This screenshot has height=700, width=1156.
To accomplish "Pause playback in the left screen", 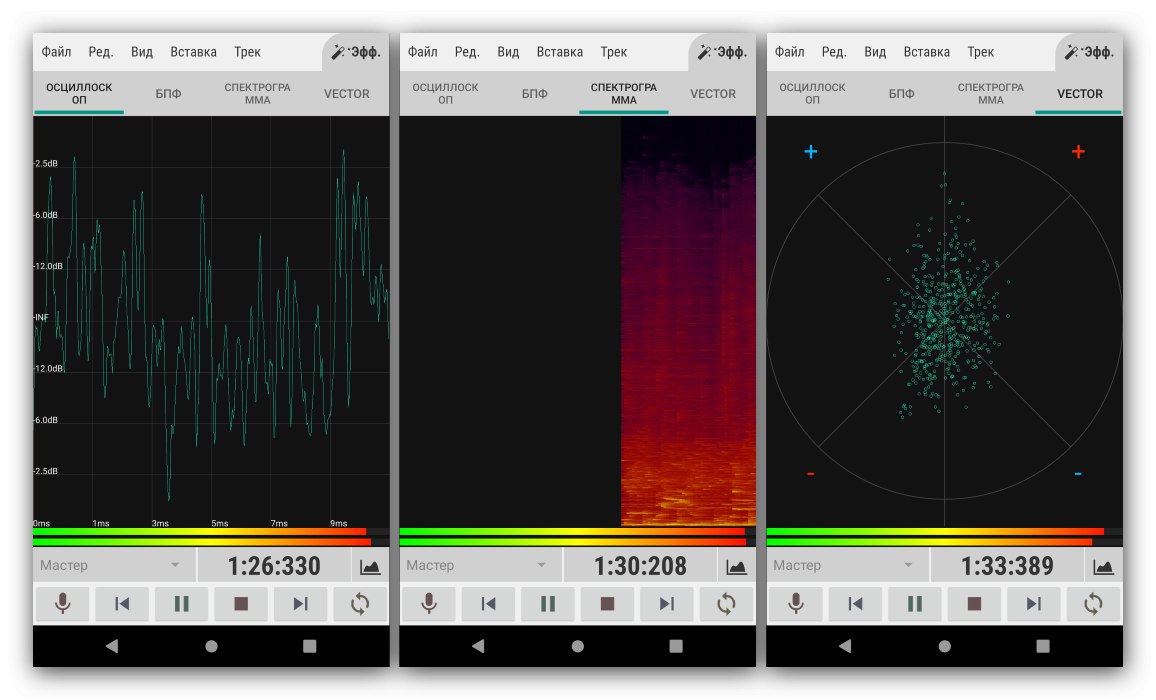I will pos(181,604).
